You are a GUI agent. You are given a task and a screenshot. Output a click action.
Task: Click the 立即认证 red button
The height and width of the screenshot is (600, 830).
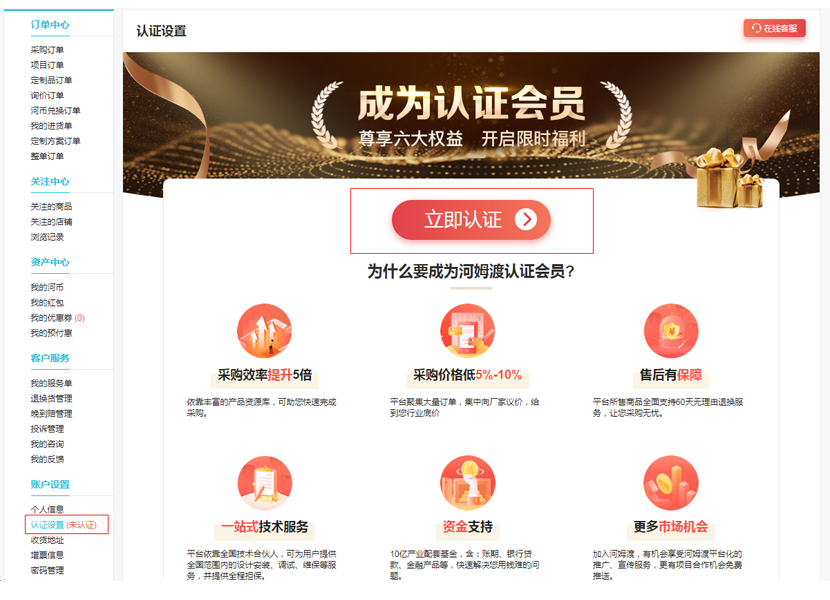471,220
